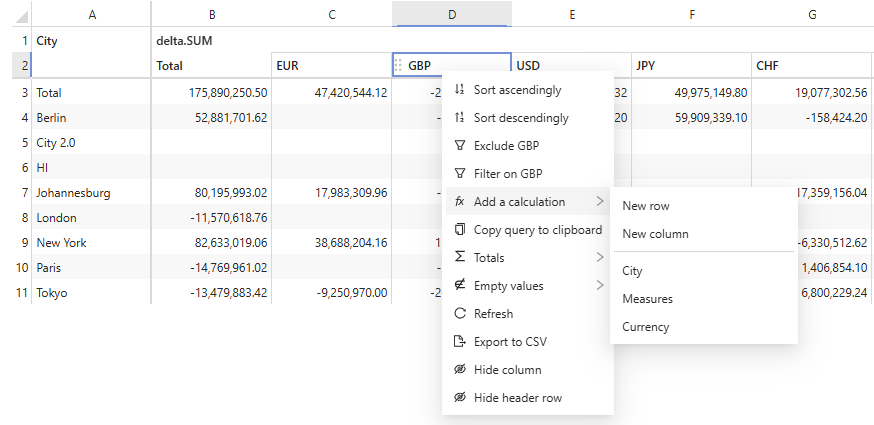Select row 7 number header
Screen dimensions: 874x425
[x=21, y=192]
